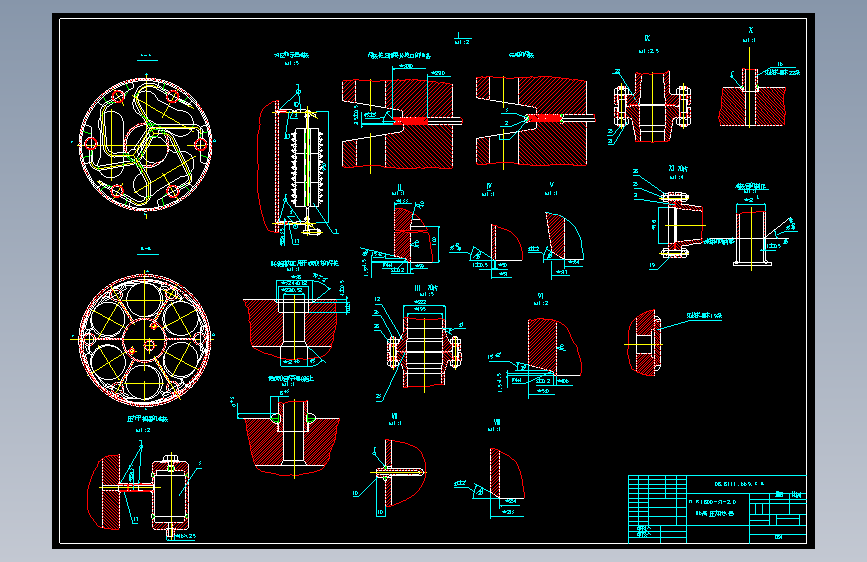Click the rounded hatched boss with leader note

(672, 343)
